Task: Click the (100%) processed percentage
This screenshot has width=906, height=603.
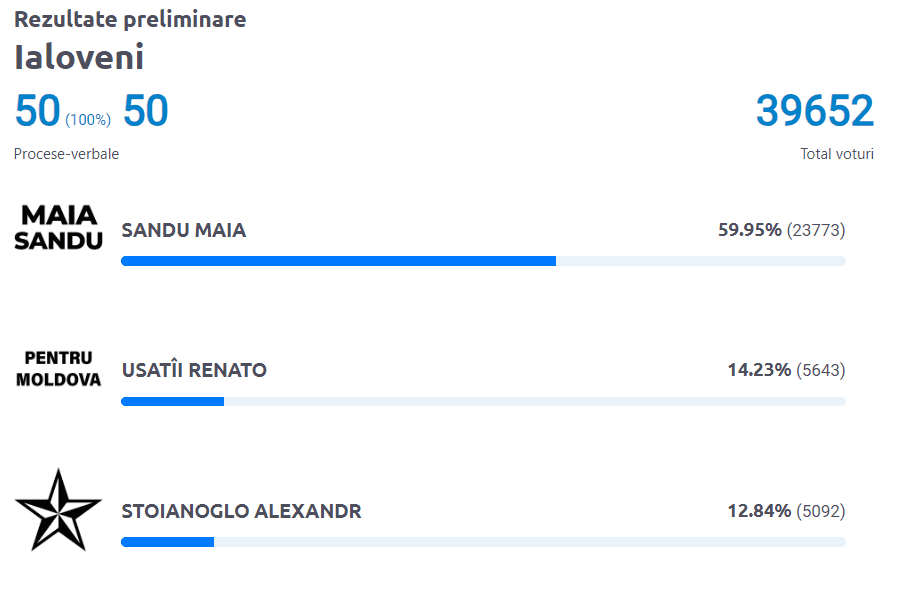Action: (88, 120)
